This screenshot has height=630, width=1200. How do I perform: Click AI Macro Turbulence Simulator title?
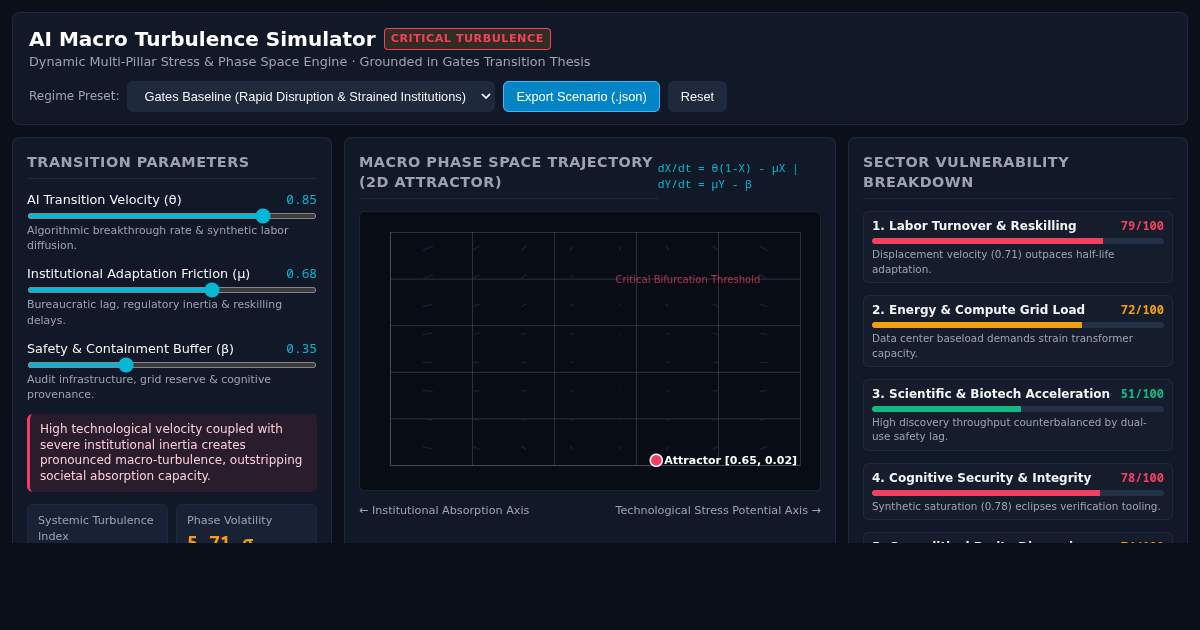pyautogui.click(x=202, y=39)
